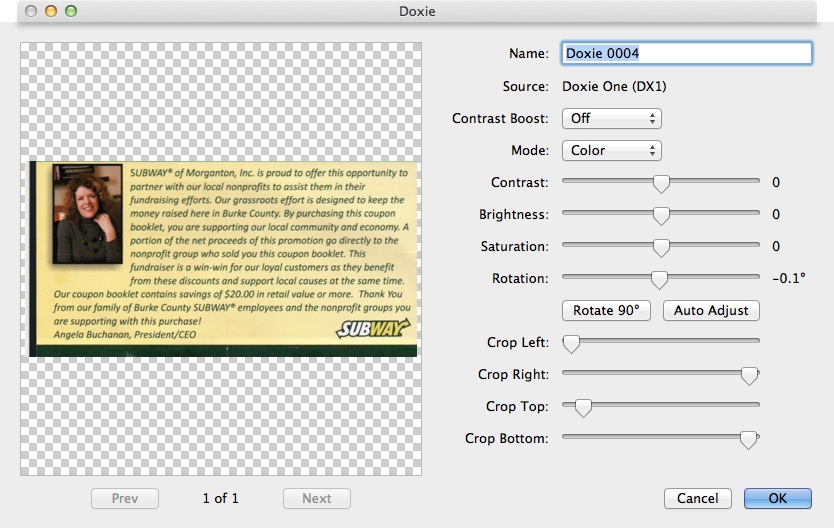The width and height of the screenshot is (834, 528).
Task: Click the Crop Top slider handle
Action: 583,407
